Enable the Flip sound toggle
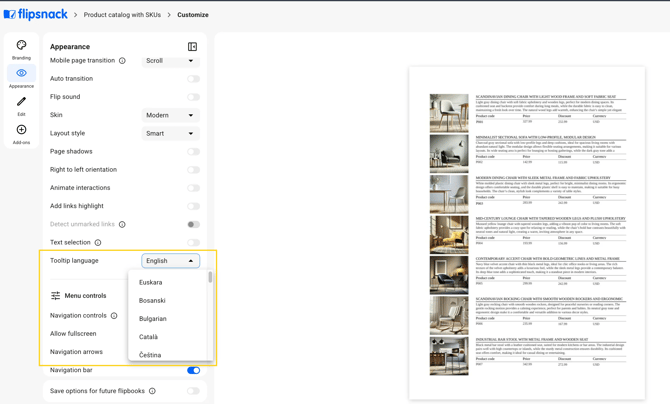 [193, 97]
